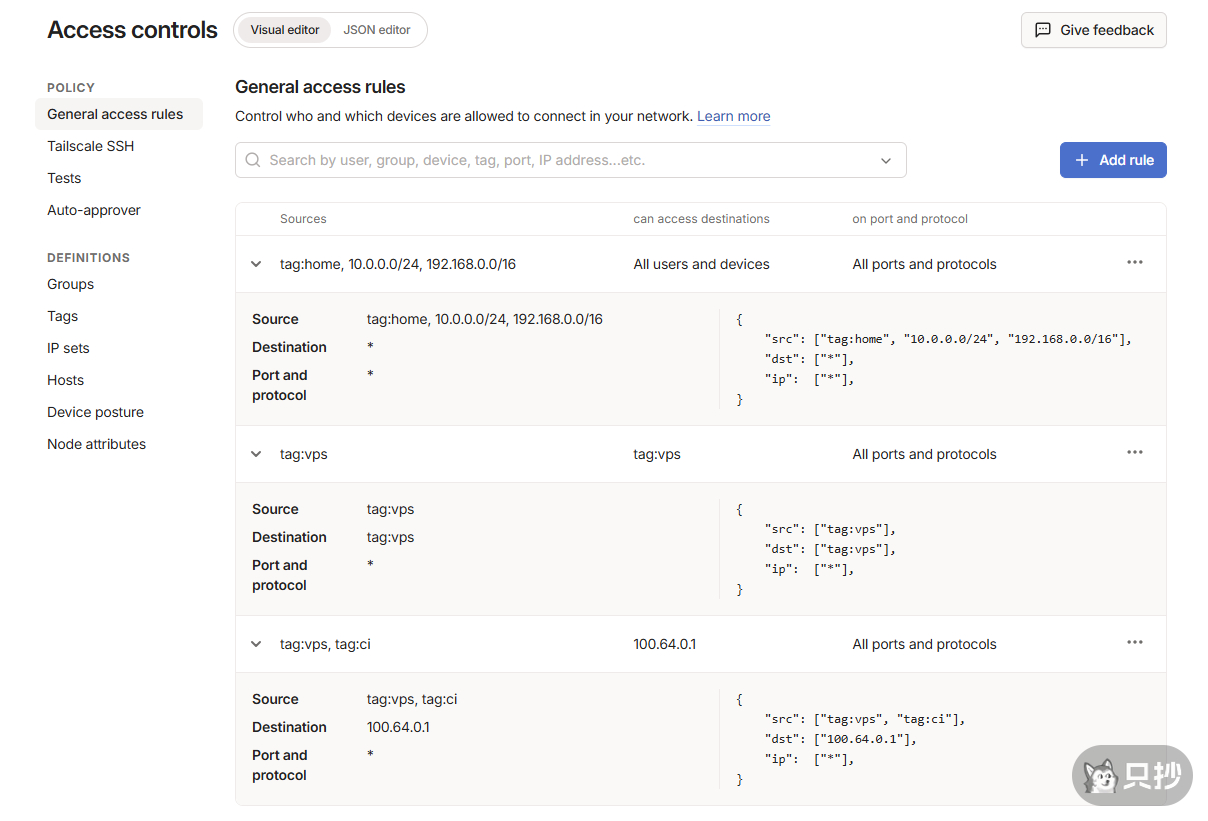Collapse the tag:vps, tag:ci rule row
This screenshot has height=821, width=1208.
click(x=256, y=644)
